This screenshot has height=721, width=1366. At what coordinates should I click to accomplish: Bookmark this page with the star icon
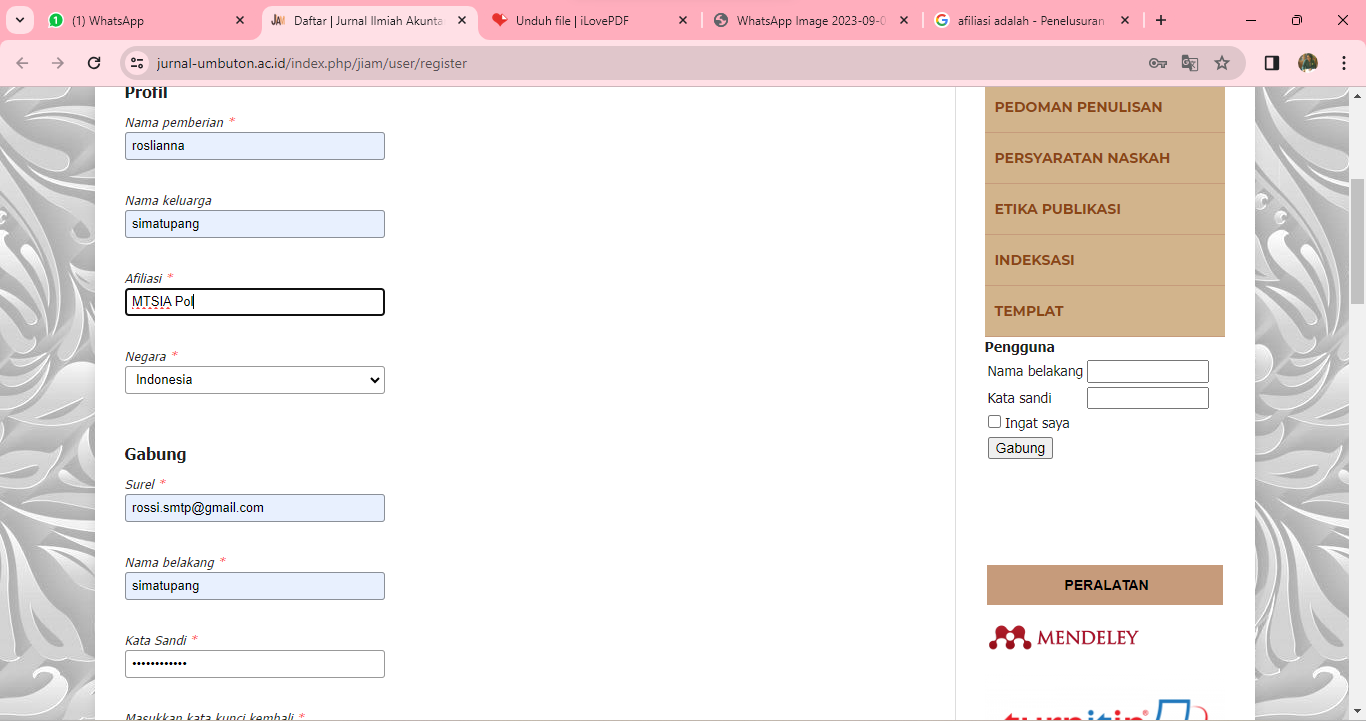point(1222,63)
